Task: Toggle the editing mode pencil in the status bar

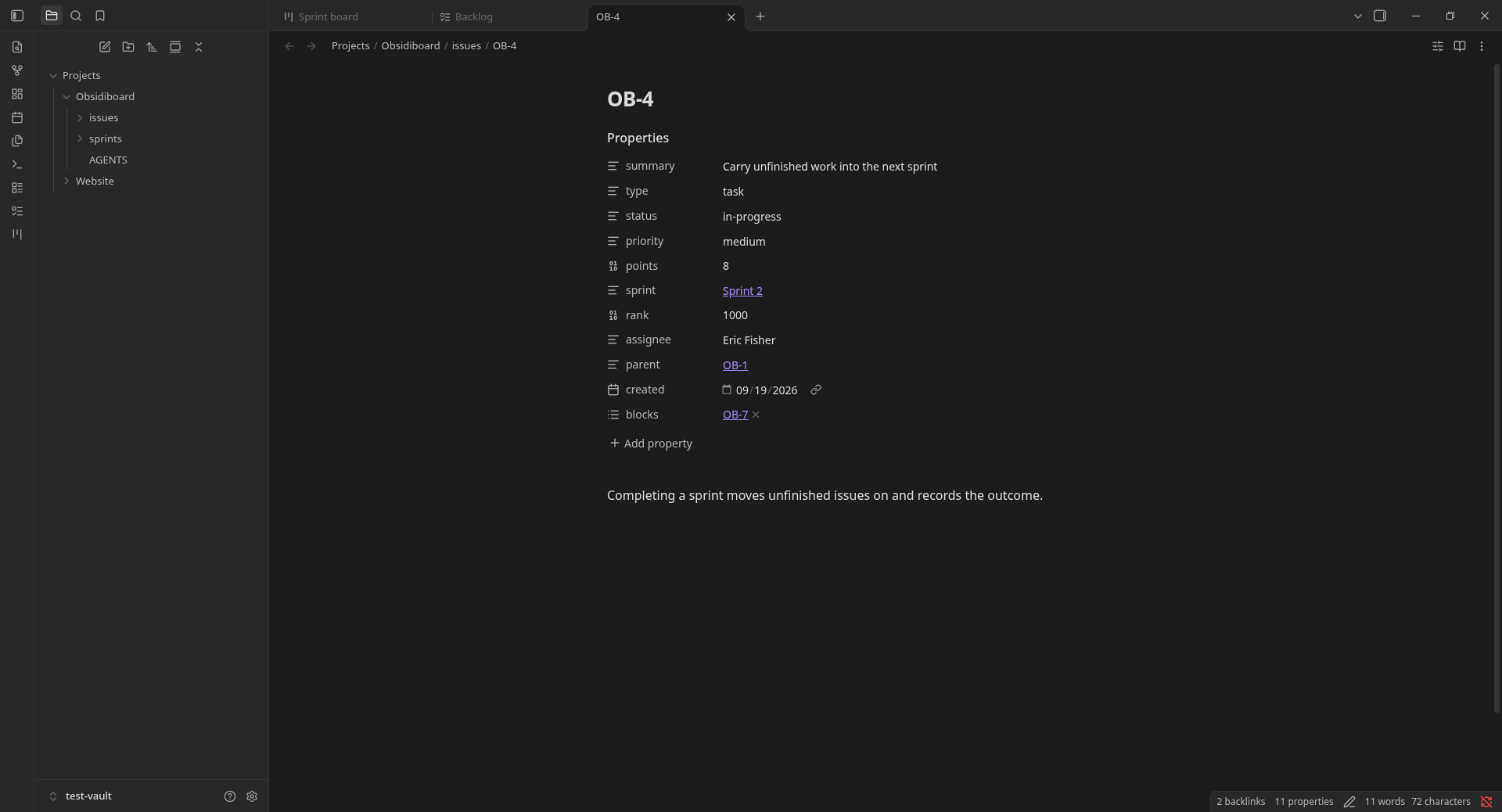Action: pos(1349,802)
